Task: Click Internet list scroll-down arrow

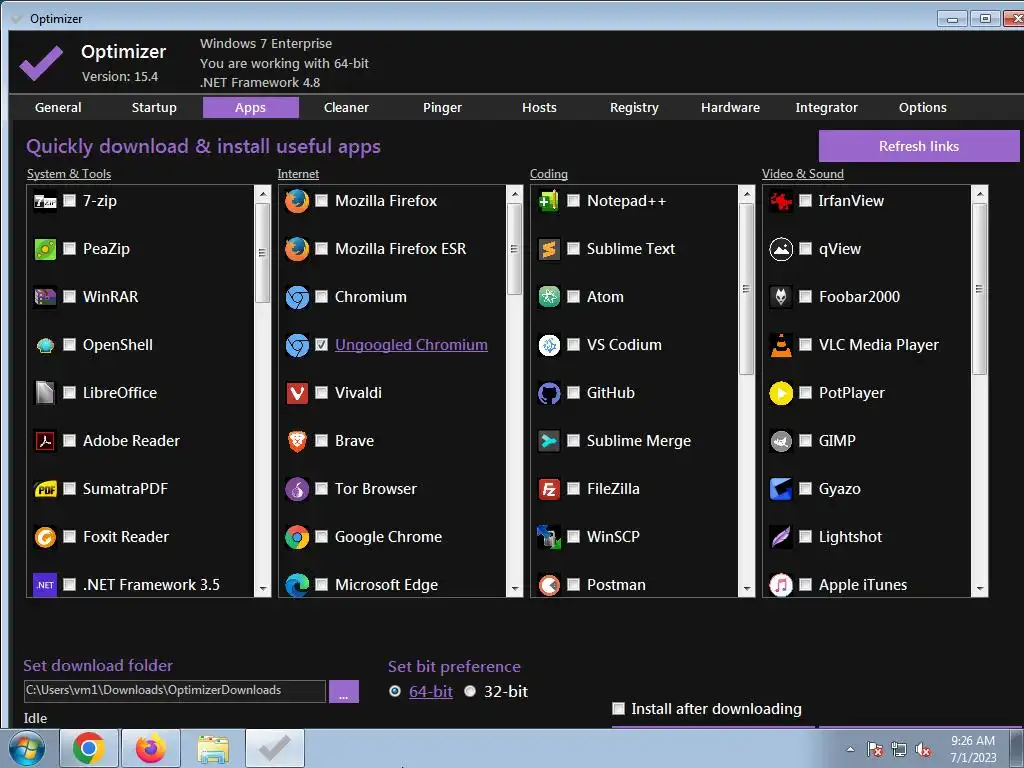Action: pyautogui.click(x=515, y=588)
